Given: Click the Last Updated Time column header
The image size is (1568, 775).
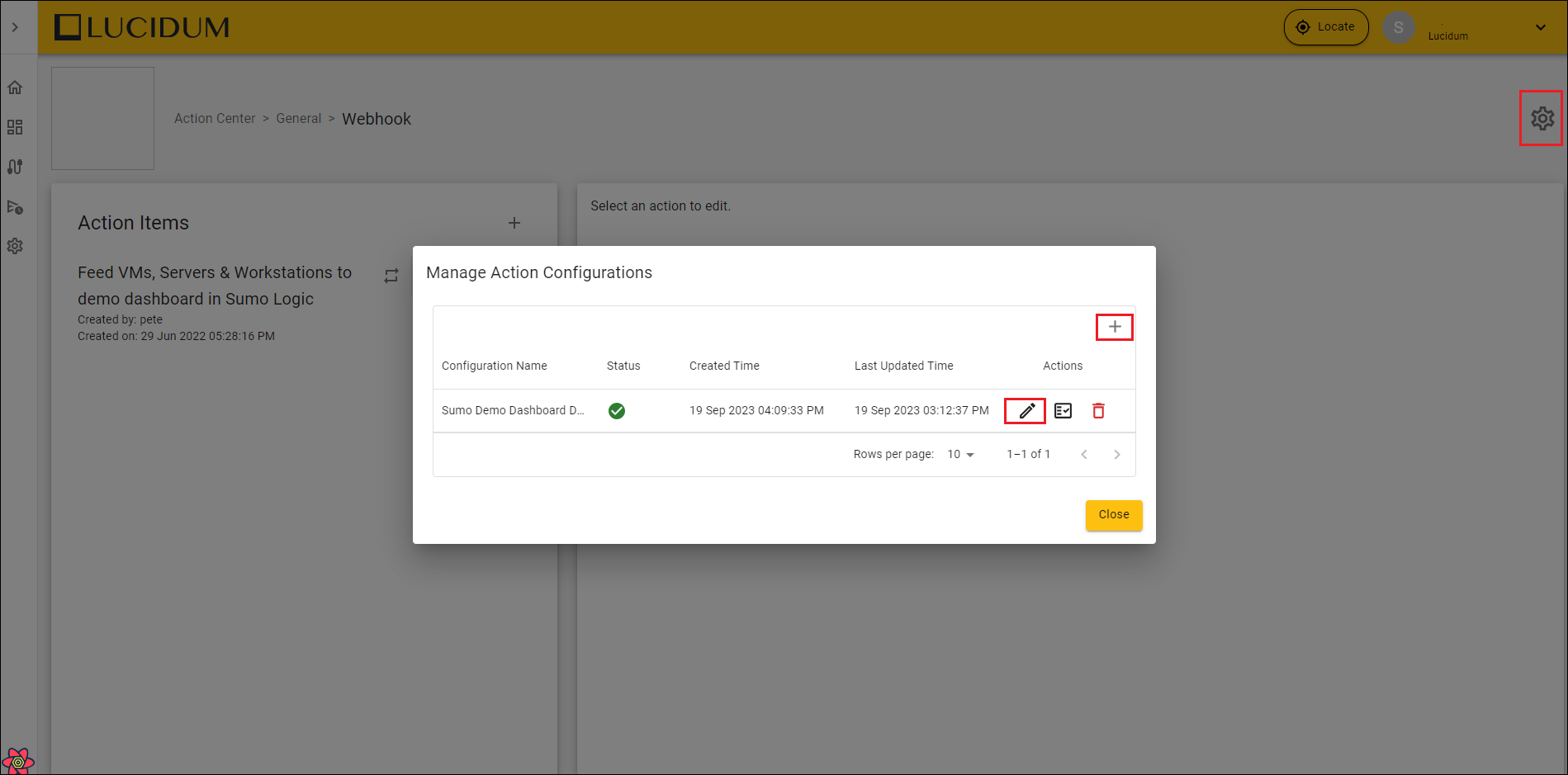Looking at the screenshot, I should coord(903,366).
